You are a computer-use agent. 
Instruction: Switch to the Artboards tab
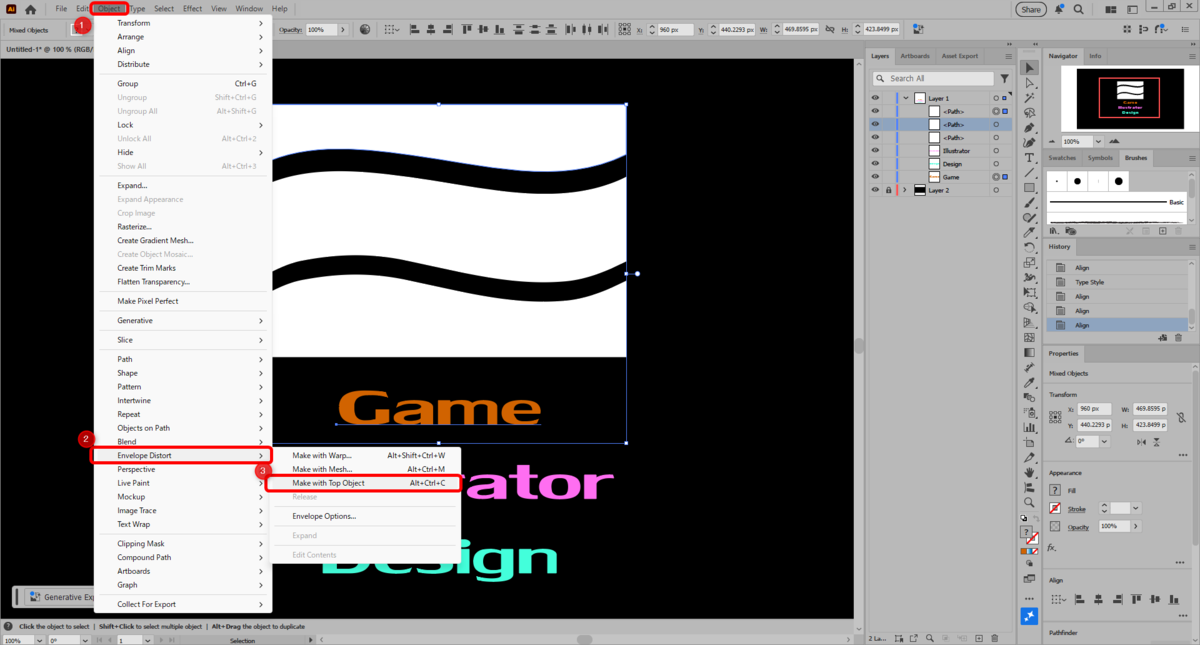click(915, 56)
